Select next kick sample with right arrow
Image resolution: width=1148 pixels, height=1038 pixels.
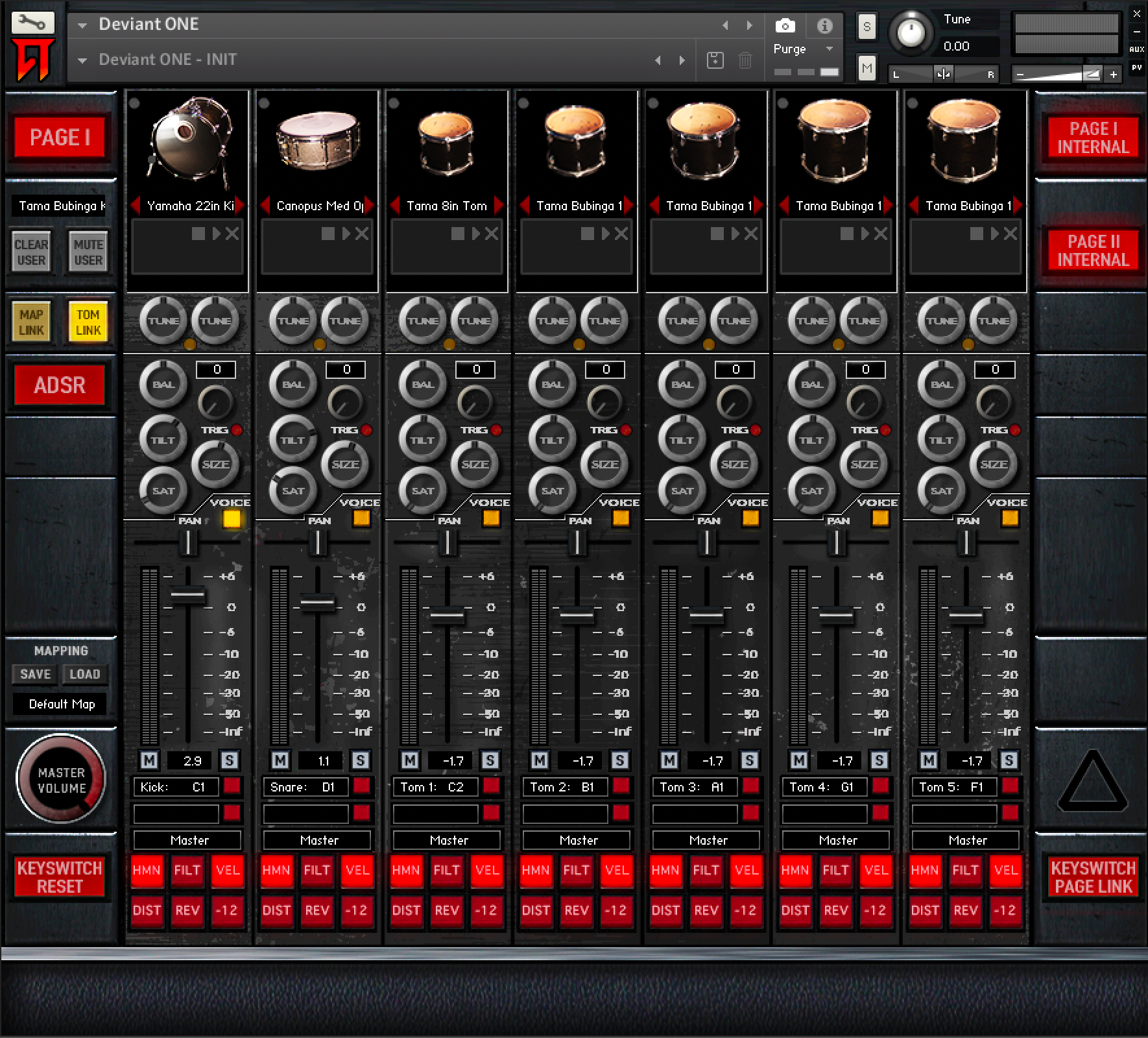239,206
